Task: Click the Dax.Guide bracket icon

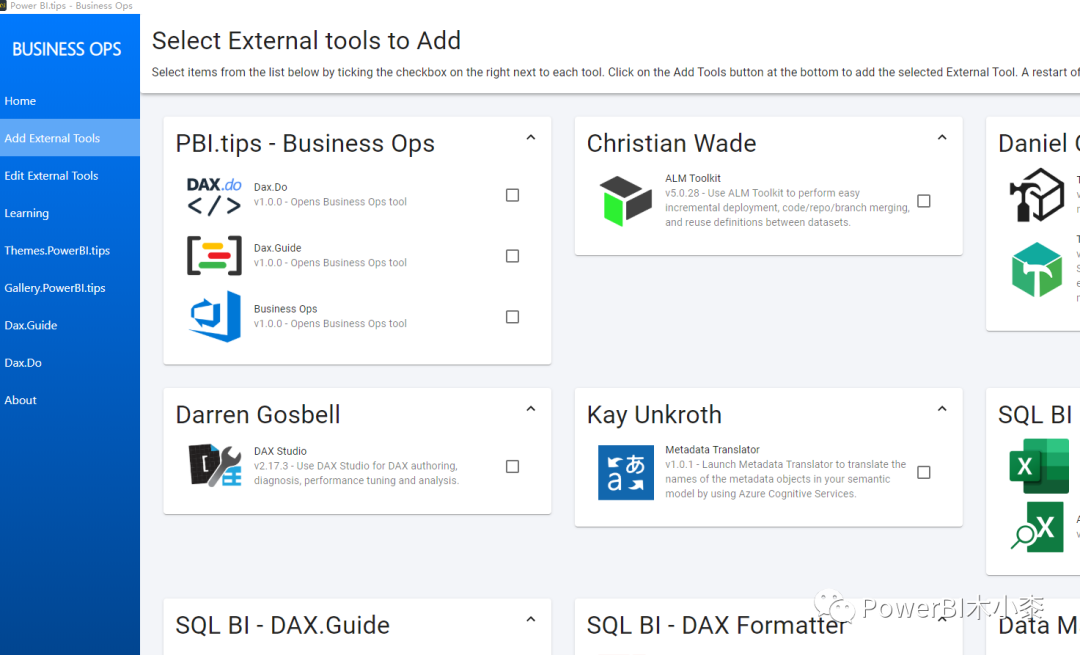Action: pos(214,256)
